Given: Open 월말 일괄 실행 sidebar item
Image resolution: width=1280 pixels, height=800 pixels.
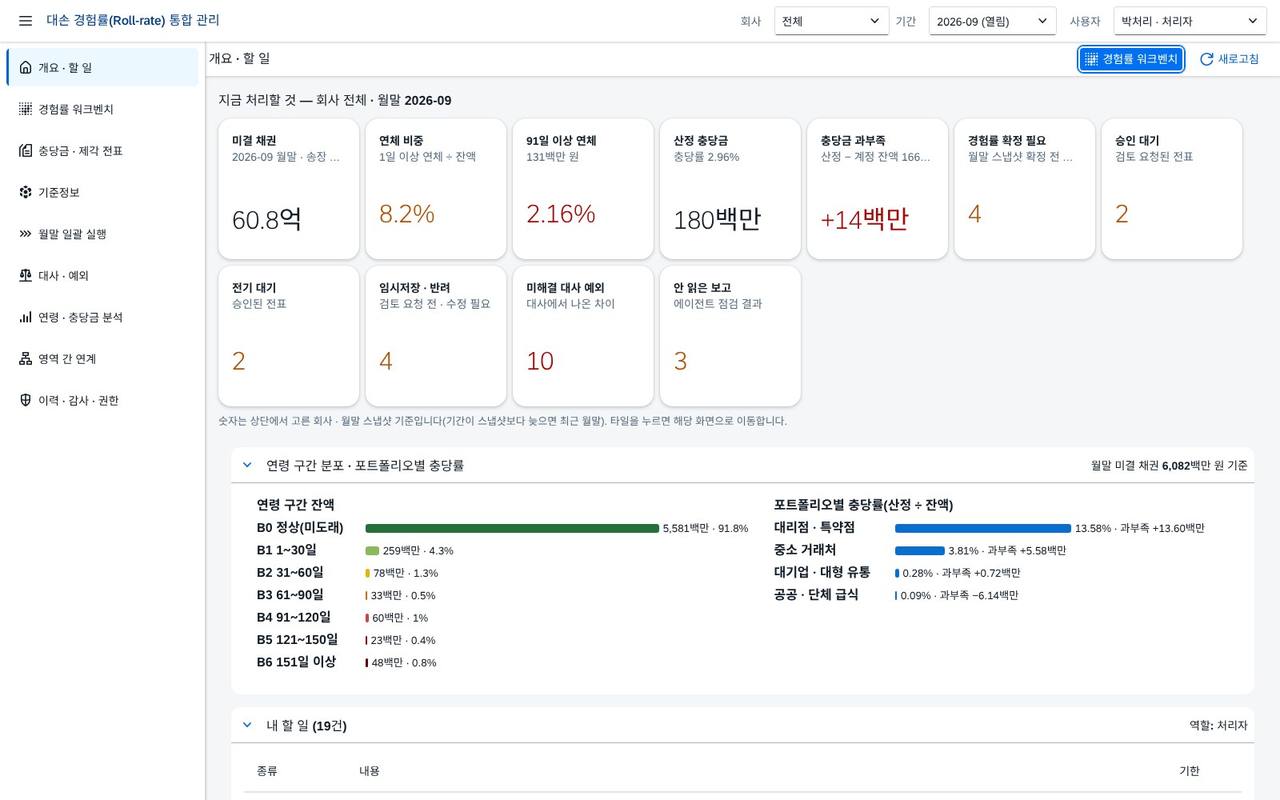Looking at the screenshot, I should click(x=102, y=234).
